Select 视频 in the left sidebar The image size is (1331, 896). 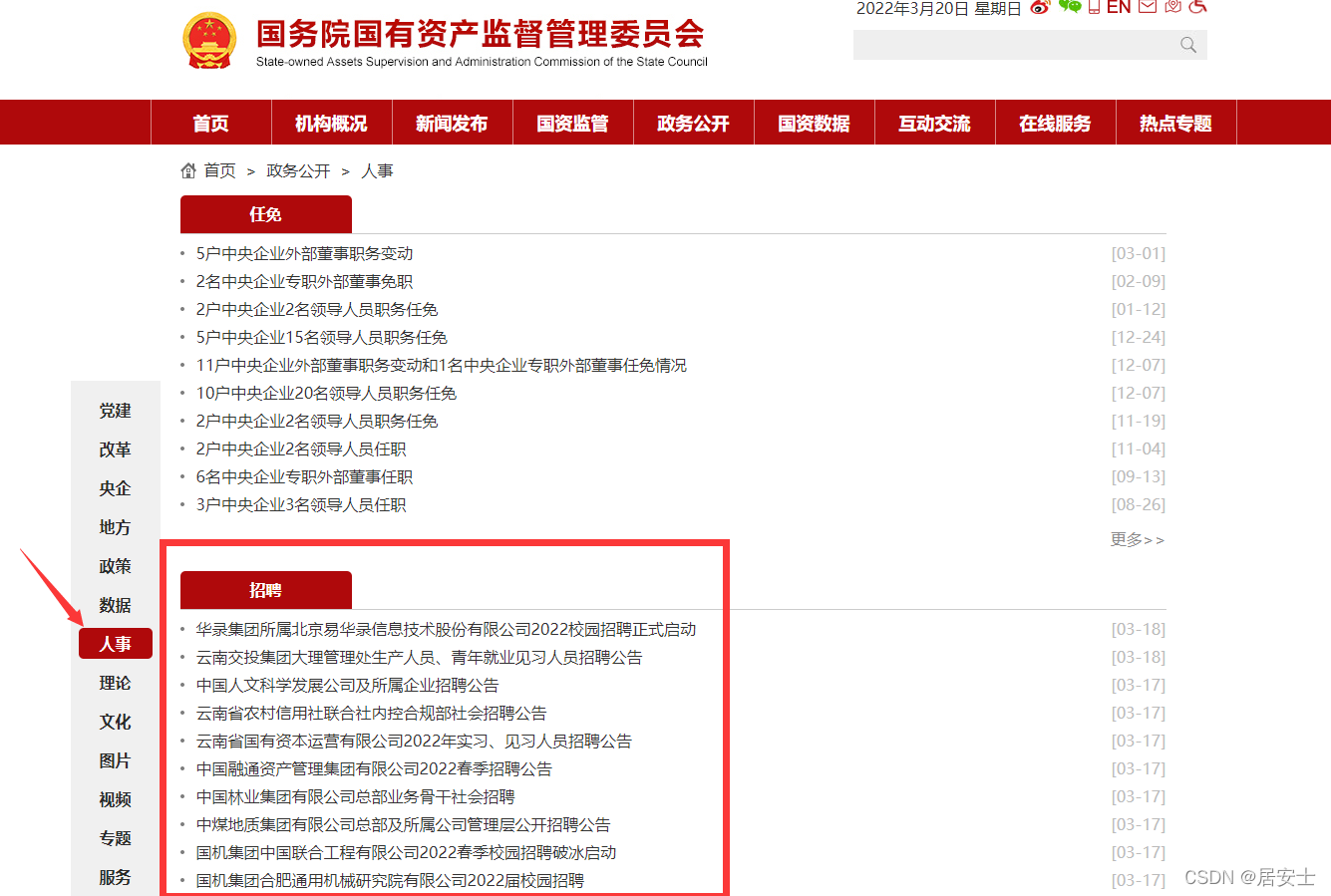coord(115,799)
